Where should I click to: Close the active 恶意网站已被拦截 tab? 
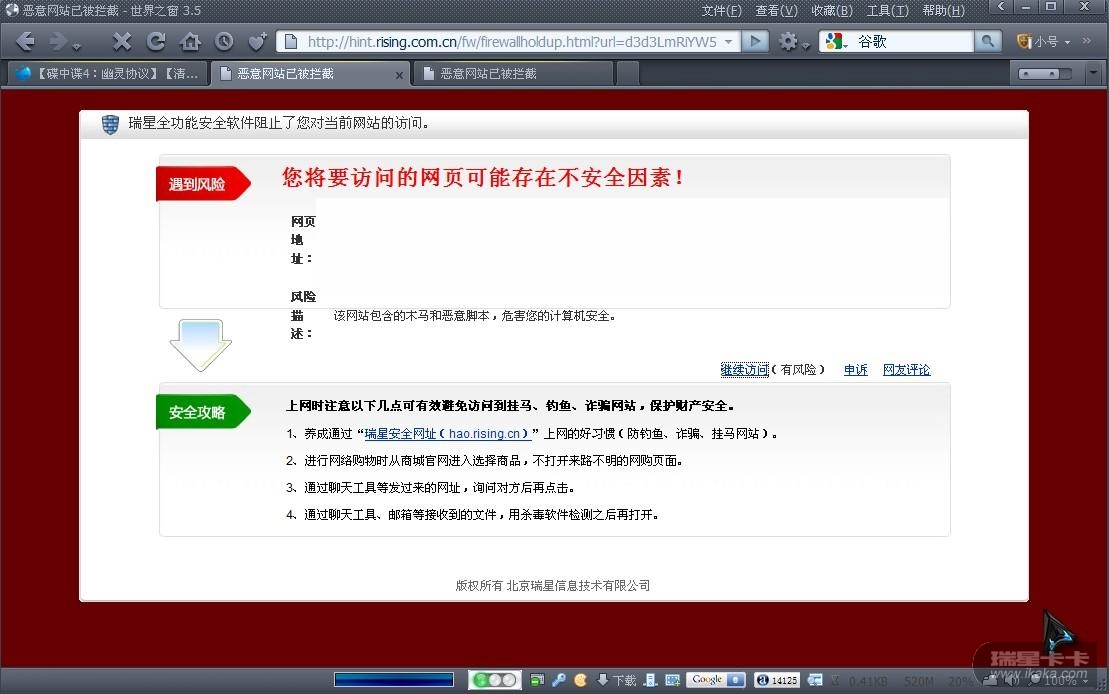pos(399,75)
